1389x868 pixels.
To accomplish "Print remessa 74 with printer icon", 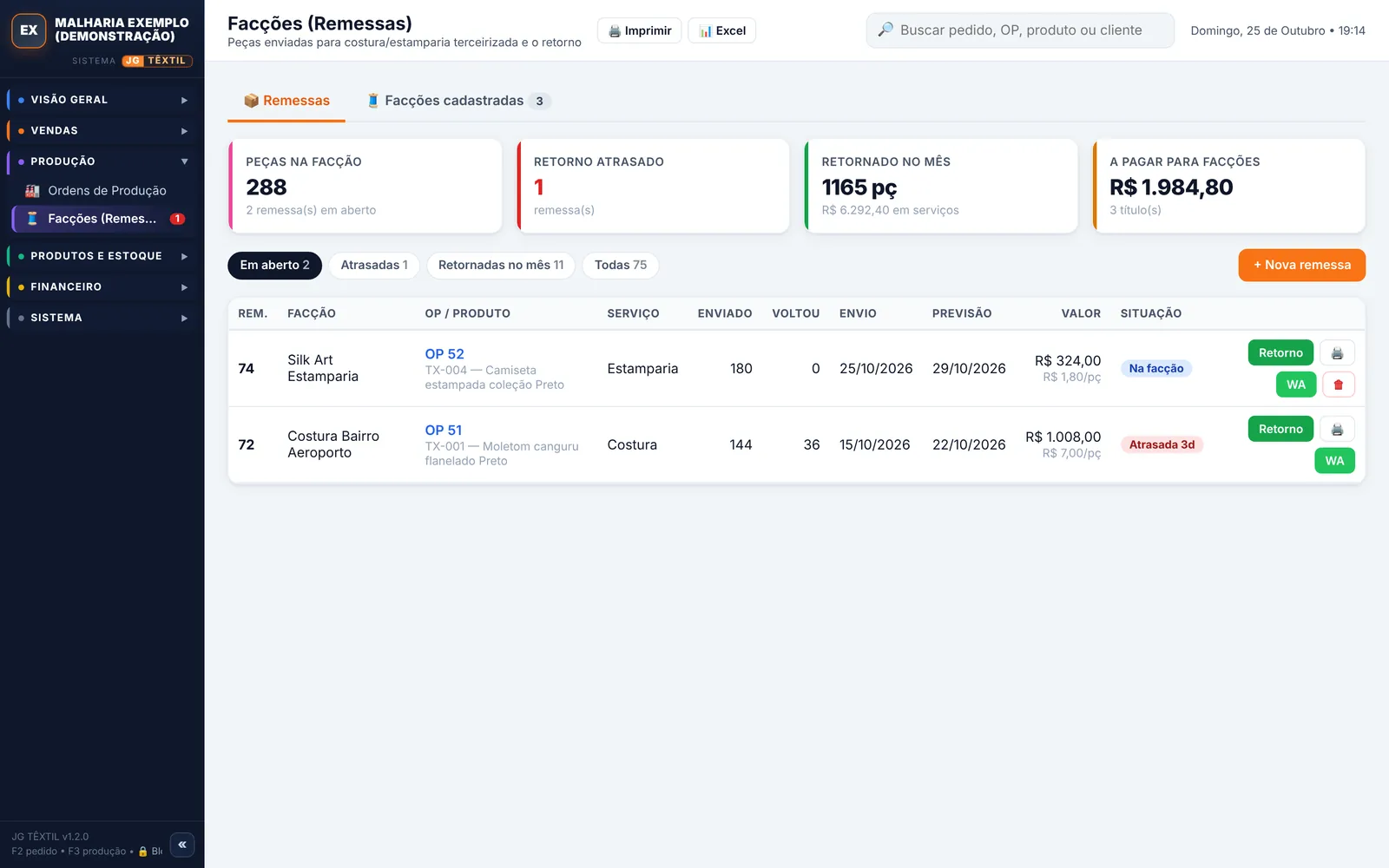I will (1338, 353).
